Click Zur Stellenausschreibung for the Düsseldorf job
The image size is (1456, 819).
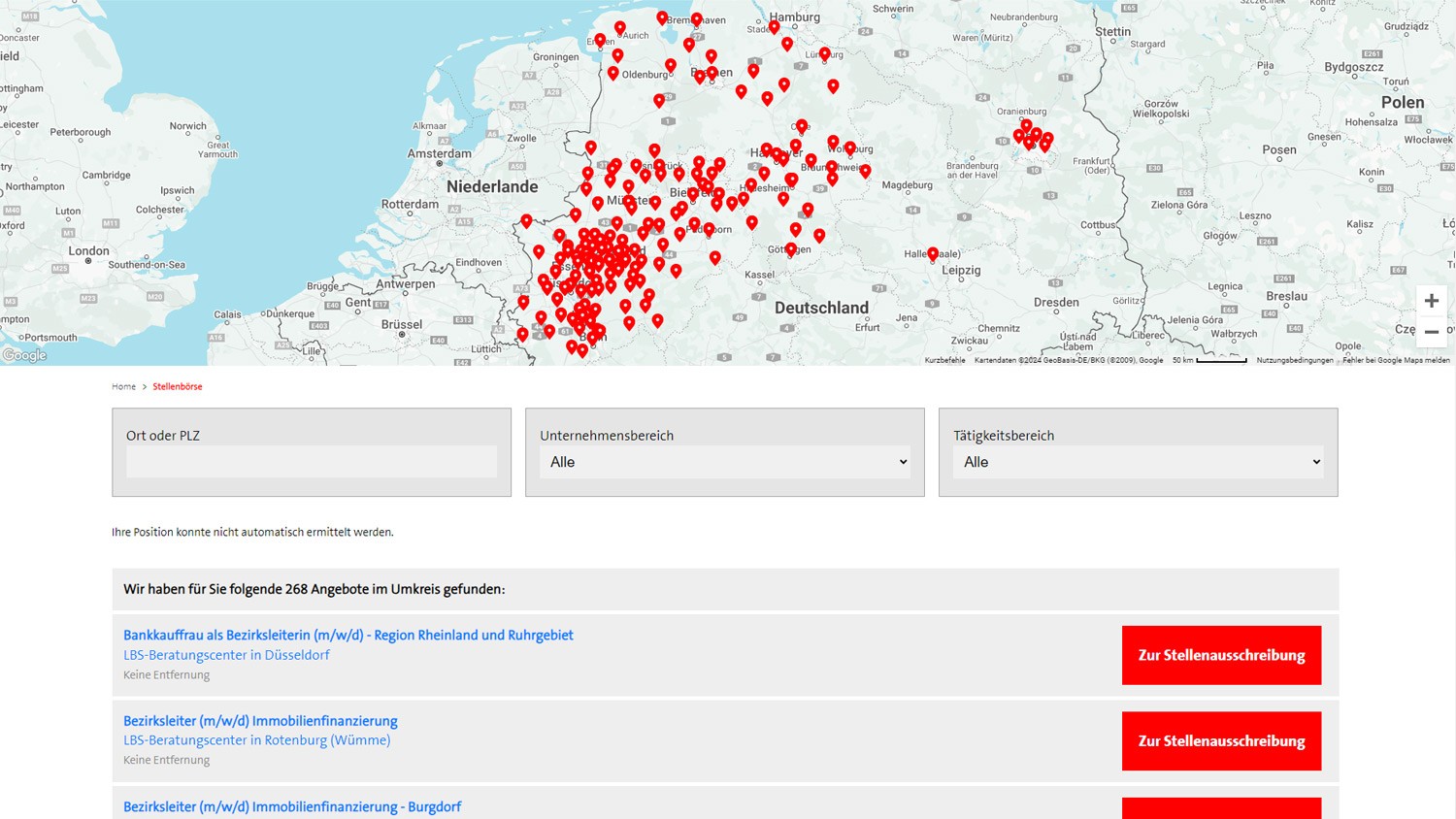tap(1221, 655)
